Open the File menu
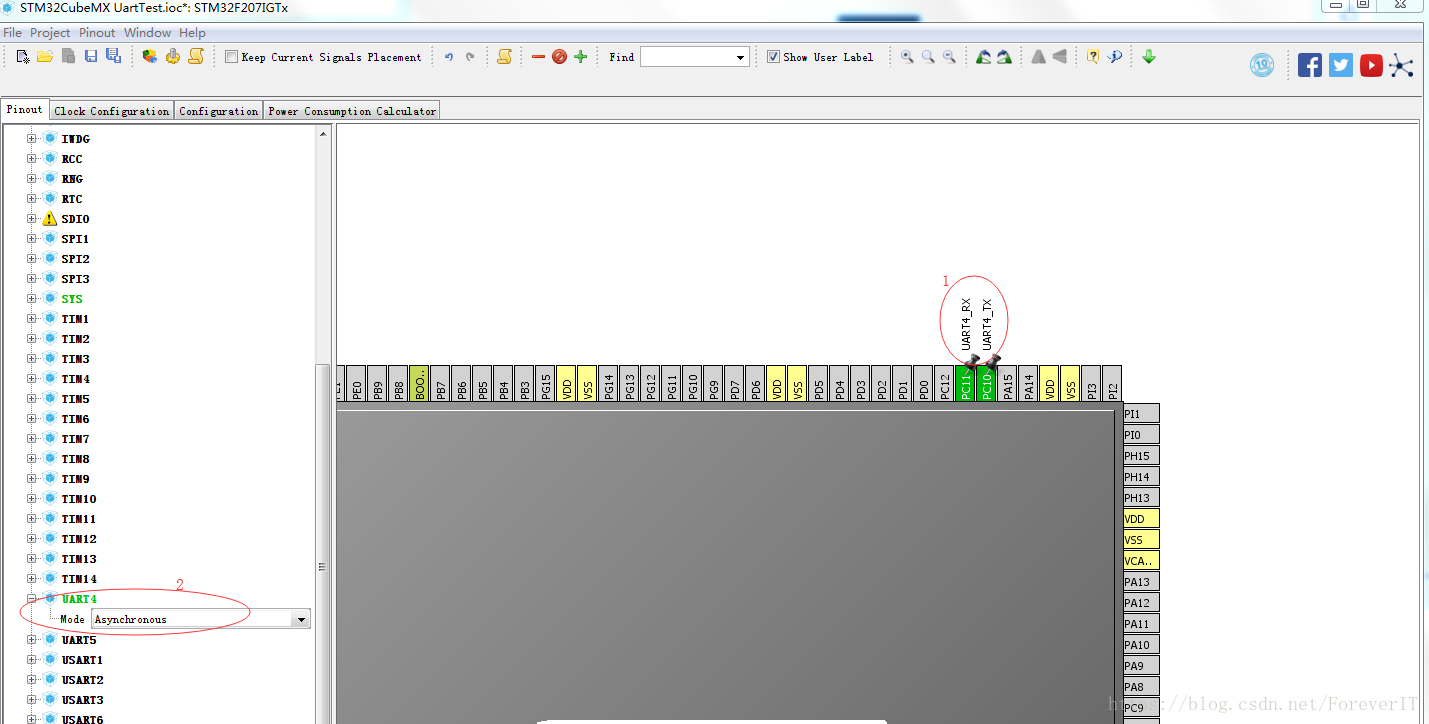 coord(12,33)
